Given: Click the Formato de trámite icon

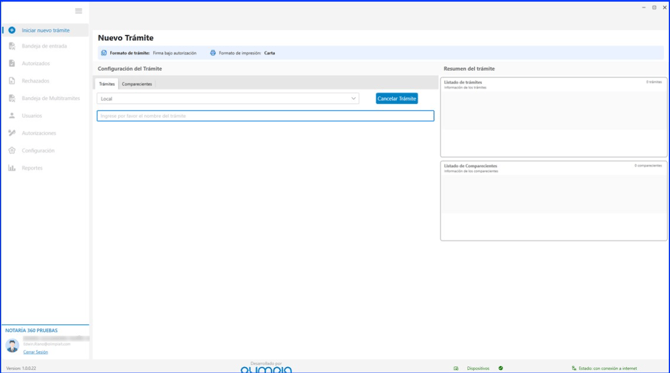Looking at the screenshot, I should (x=104, y=53).
